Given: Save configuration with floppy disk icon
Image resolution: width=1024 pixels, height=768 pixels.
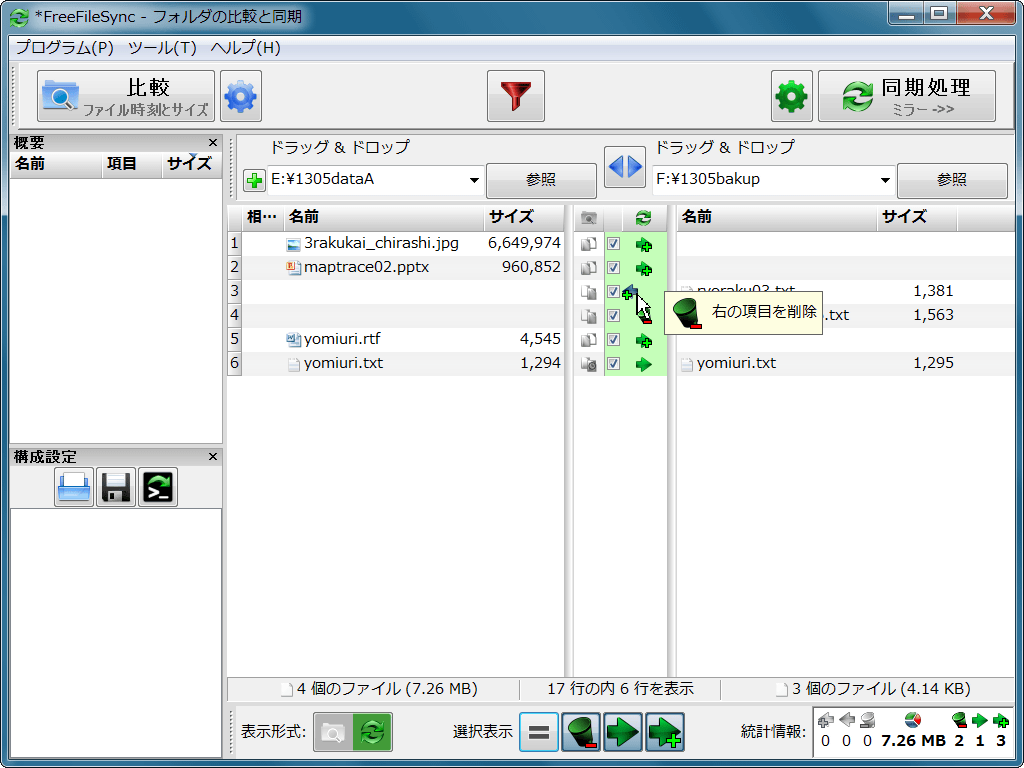Looking at the screenshot, I should (116, 487).
